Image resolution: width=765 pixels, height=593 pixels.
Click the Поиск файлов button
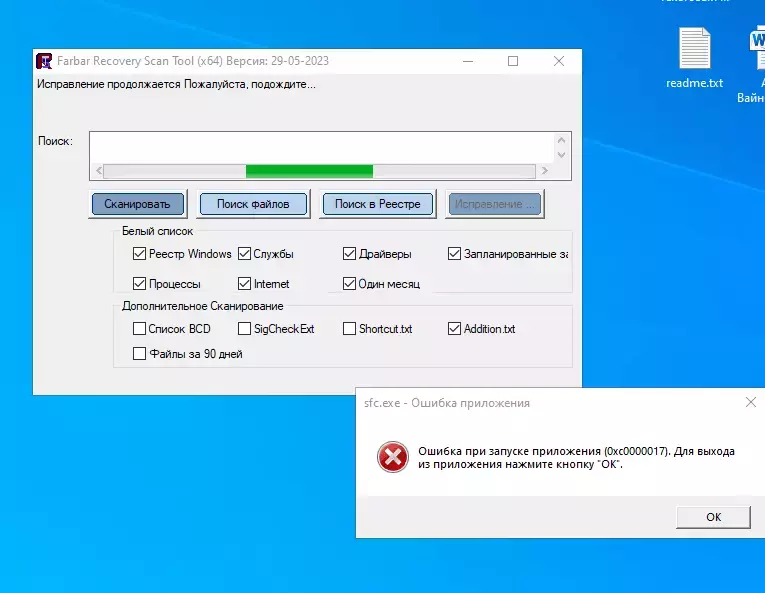coord(253,204)
